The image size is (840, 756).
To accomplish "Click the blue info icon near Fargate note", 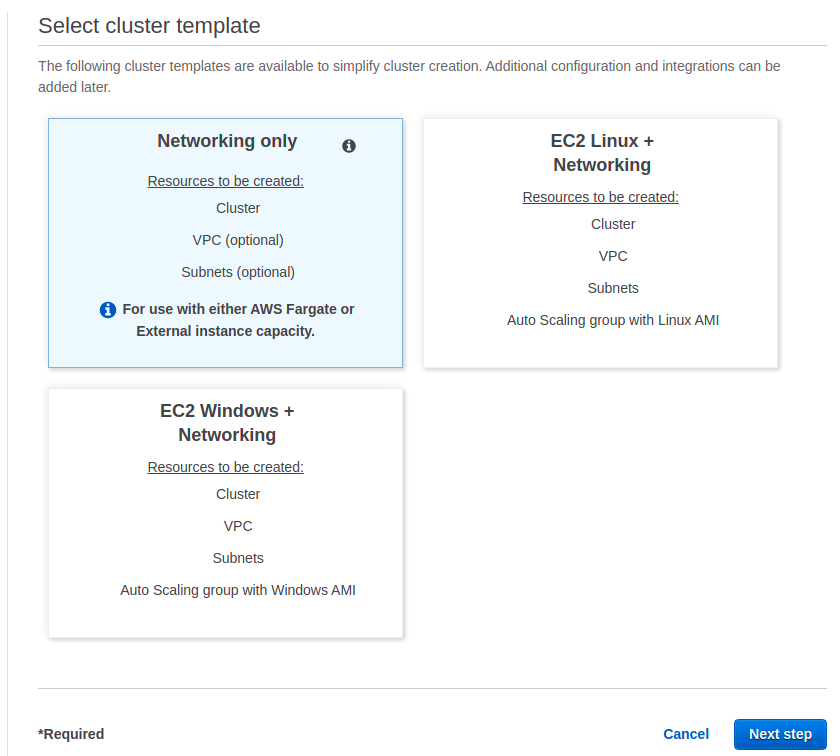I will 108,310.
